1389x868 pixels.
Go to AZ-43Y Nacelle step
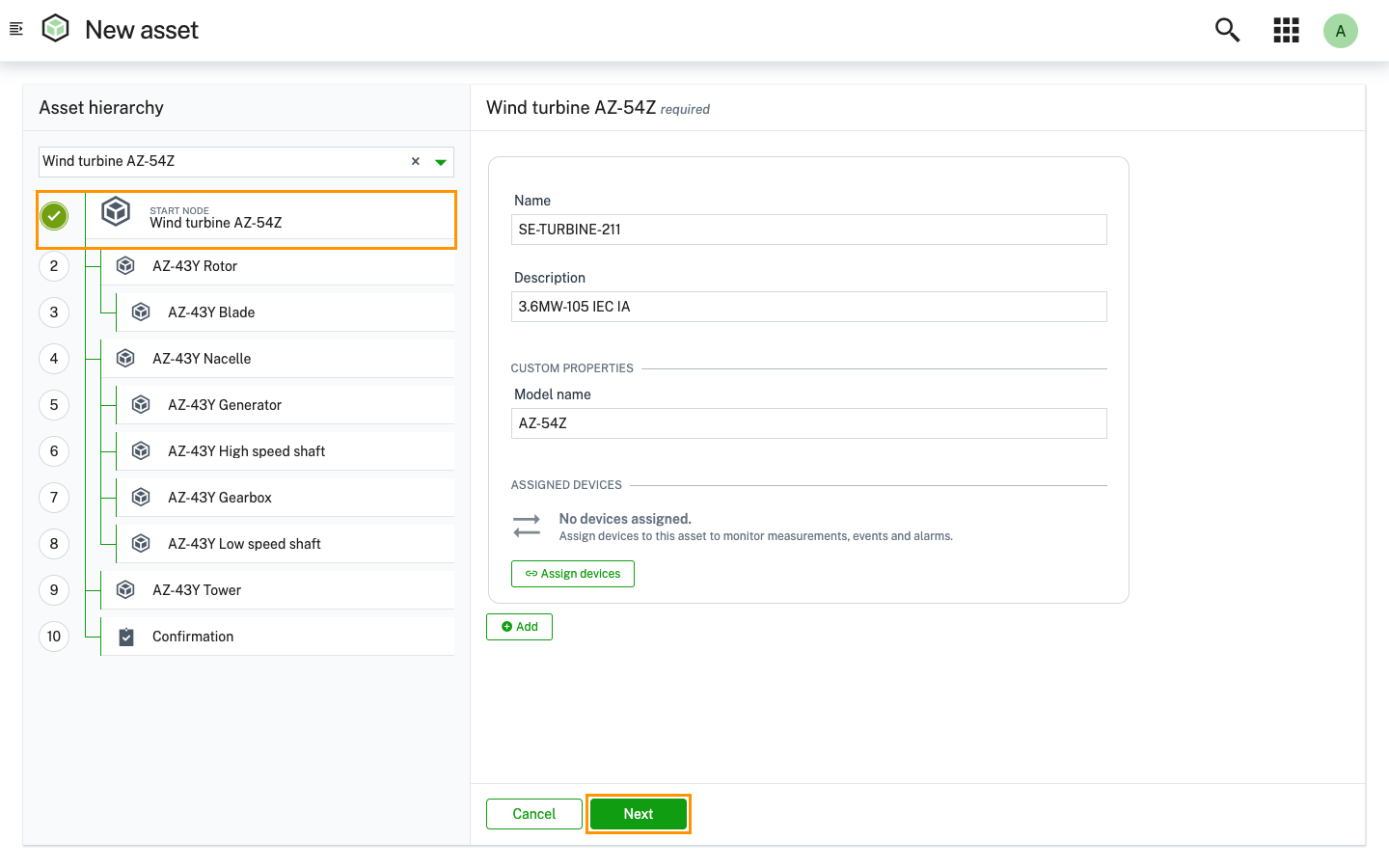pyautogui.click(x=202, y=359)
